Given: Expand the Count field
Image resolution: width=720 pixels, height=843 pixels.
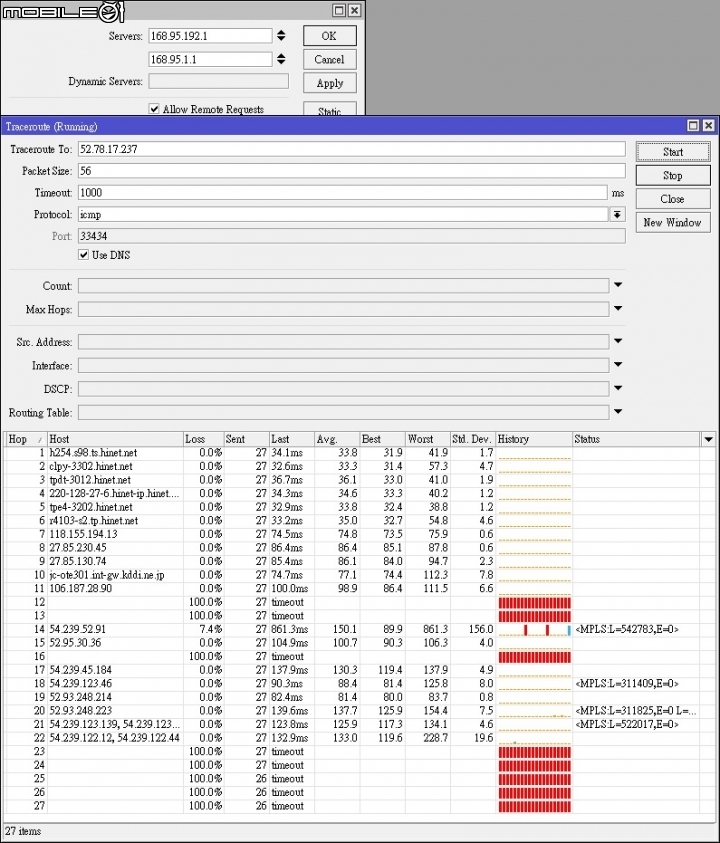Looking at the screenshot, I should pos(618,285).
